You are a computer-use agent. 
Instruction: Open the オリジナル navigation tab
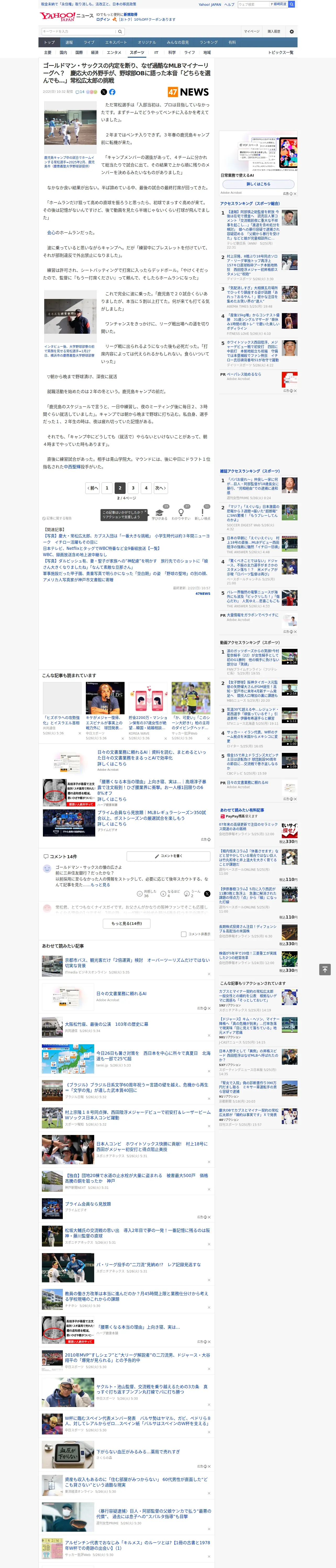[147, 43]
